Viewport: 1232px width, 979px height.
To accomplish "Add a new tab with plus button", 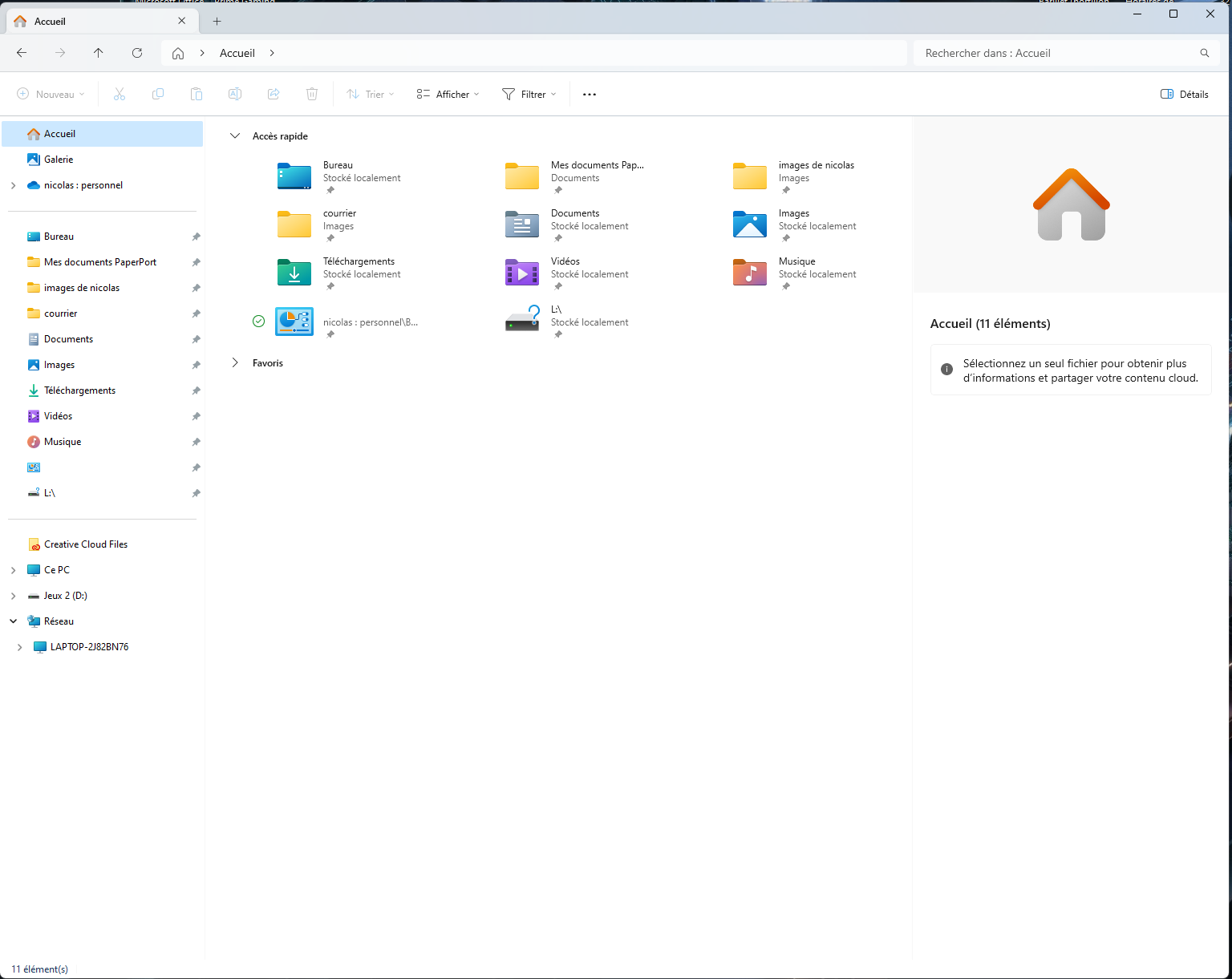I will tap(217, 22).
